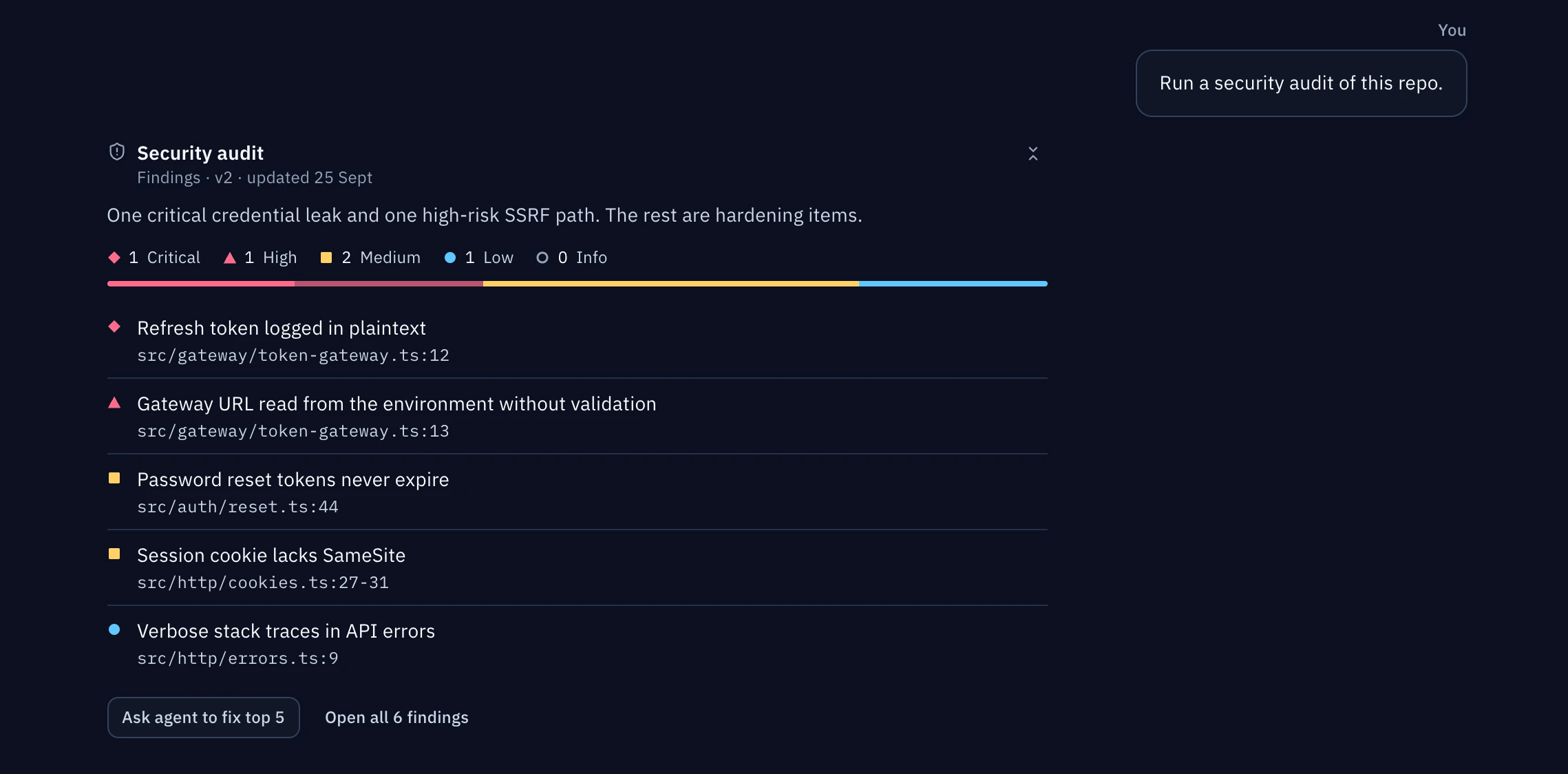Viewport: 1568px width, 774px height.
Task: Click the hollow circle Info legend icon
Action: [542, 258]
